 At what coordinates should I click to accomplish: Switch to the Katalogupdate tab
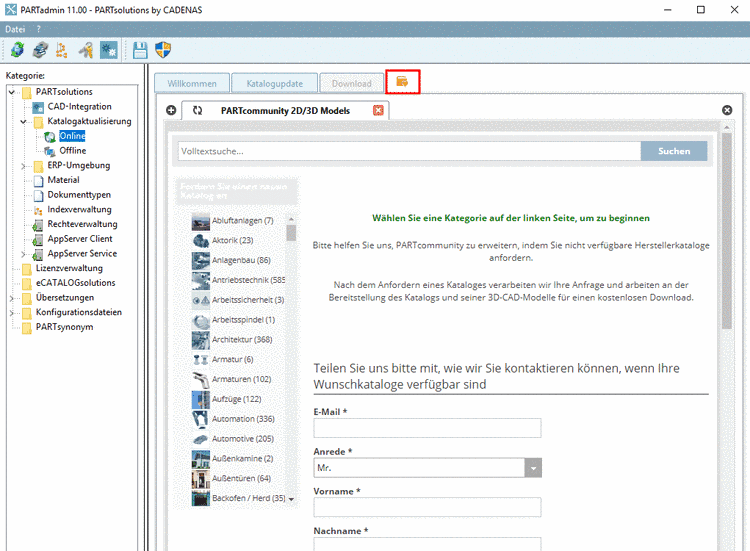pyautogui.click(x=275, y=83)
